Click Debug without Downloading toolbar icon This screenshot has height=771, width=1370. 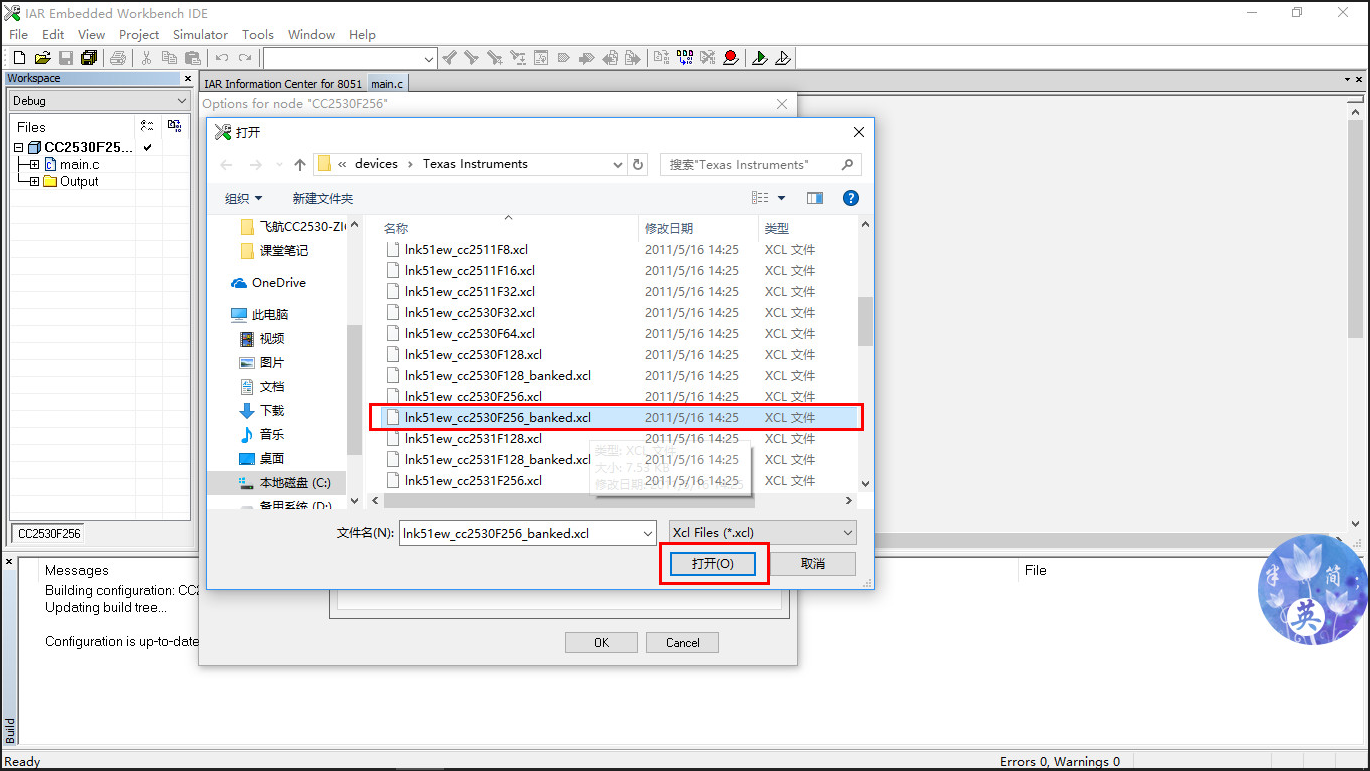(783, 58)
